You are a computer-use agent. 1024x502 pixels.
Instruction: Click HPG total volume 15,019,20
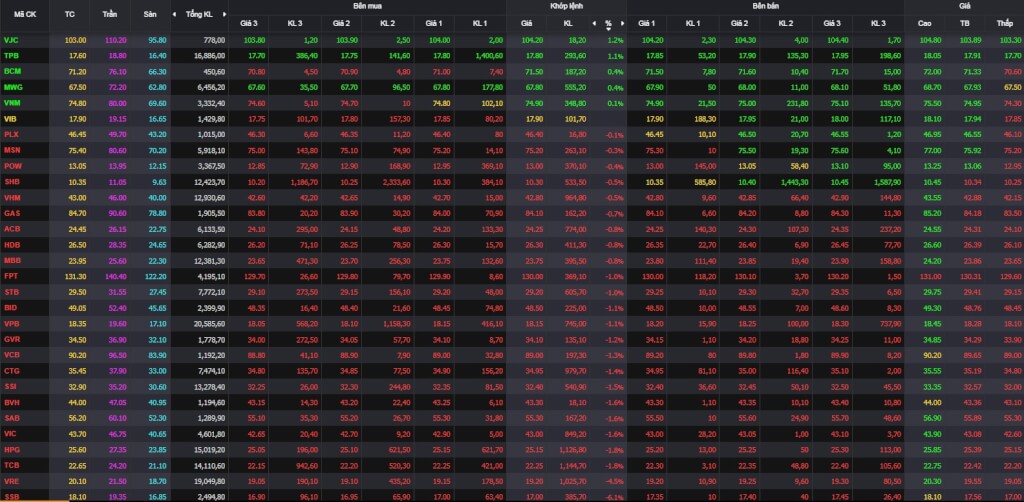pyautogui.click(x=210, y=449)
